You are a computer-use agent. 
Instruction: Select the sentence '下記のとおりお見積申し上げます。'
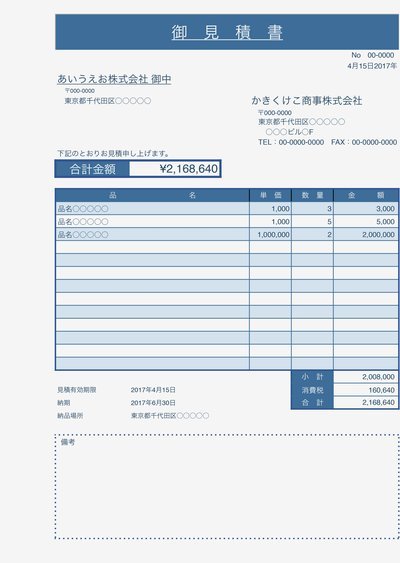[113, 154]
